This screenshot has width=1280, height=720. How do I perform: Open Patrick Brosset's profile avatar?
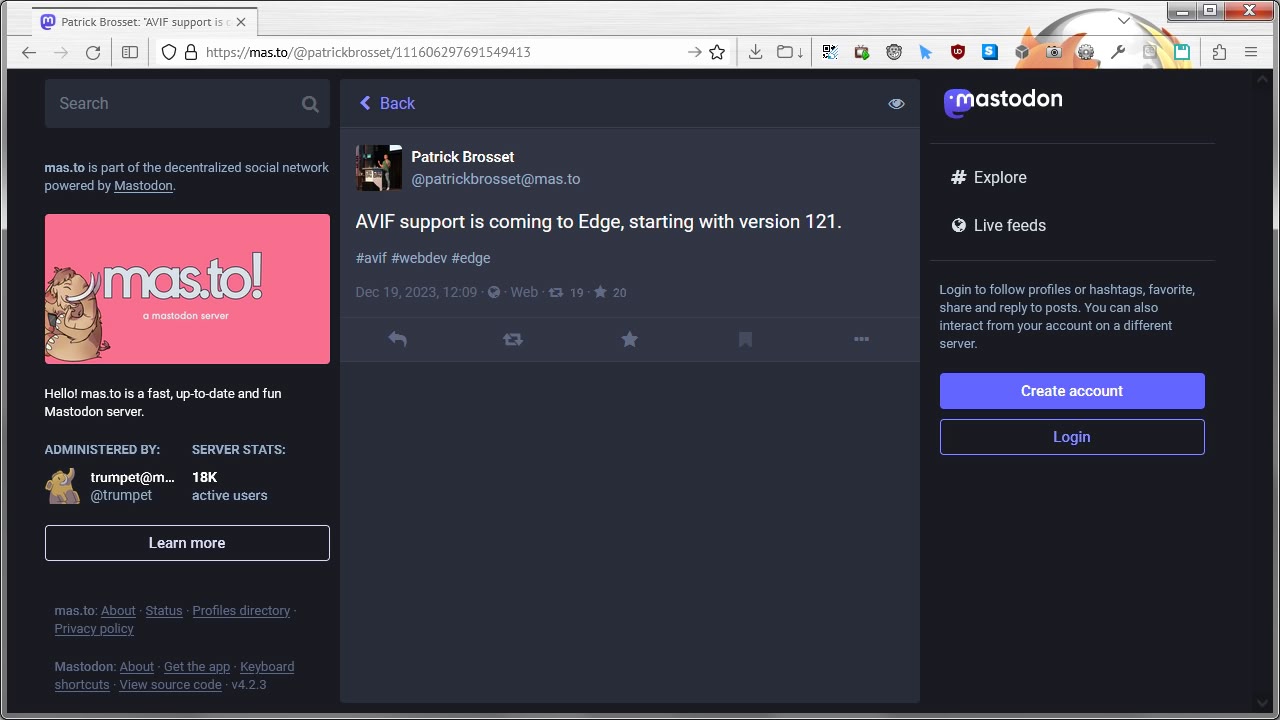click(x=379, y=167)
